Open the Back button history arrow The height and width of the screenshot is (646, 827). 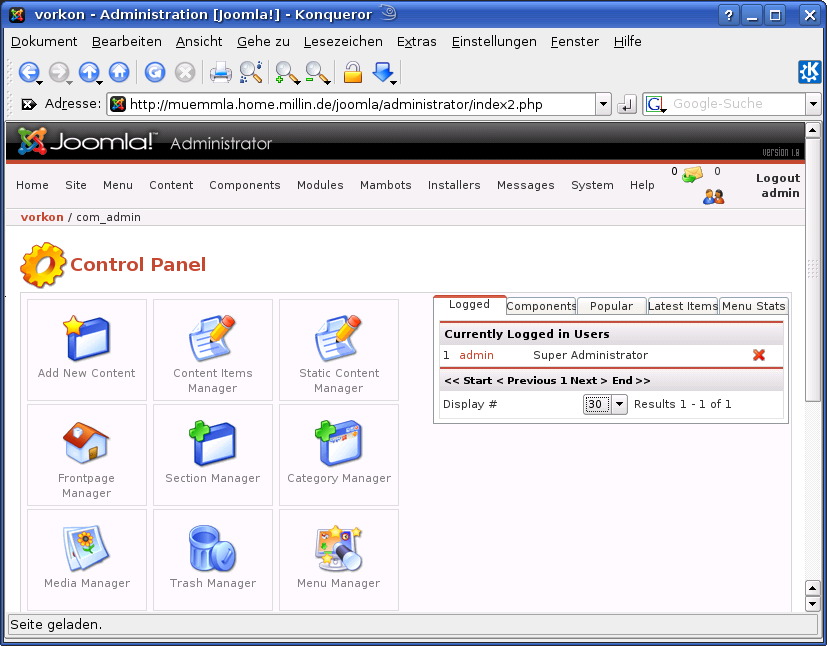click(x=39, y=83)
